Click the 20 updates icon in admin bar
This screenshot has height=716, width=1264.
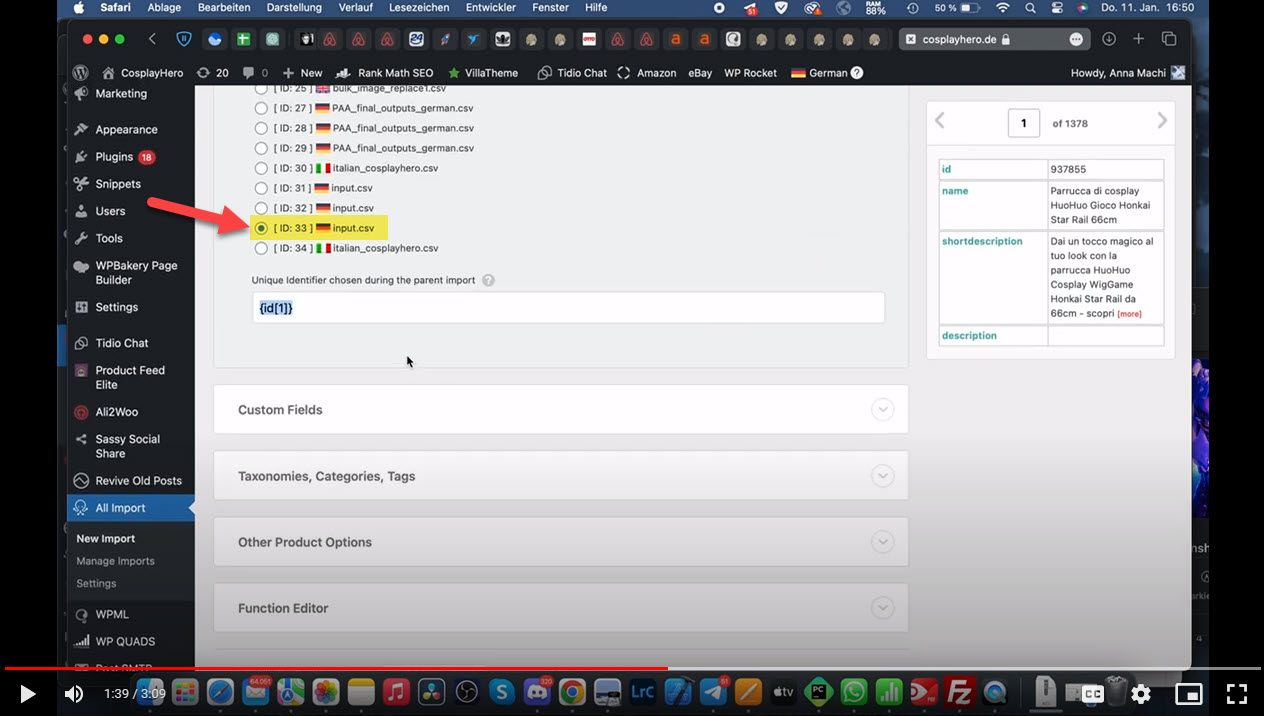coord(213,73)
